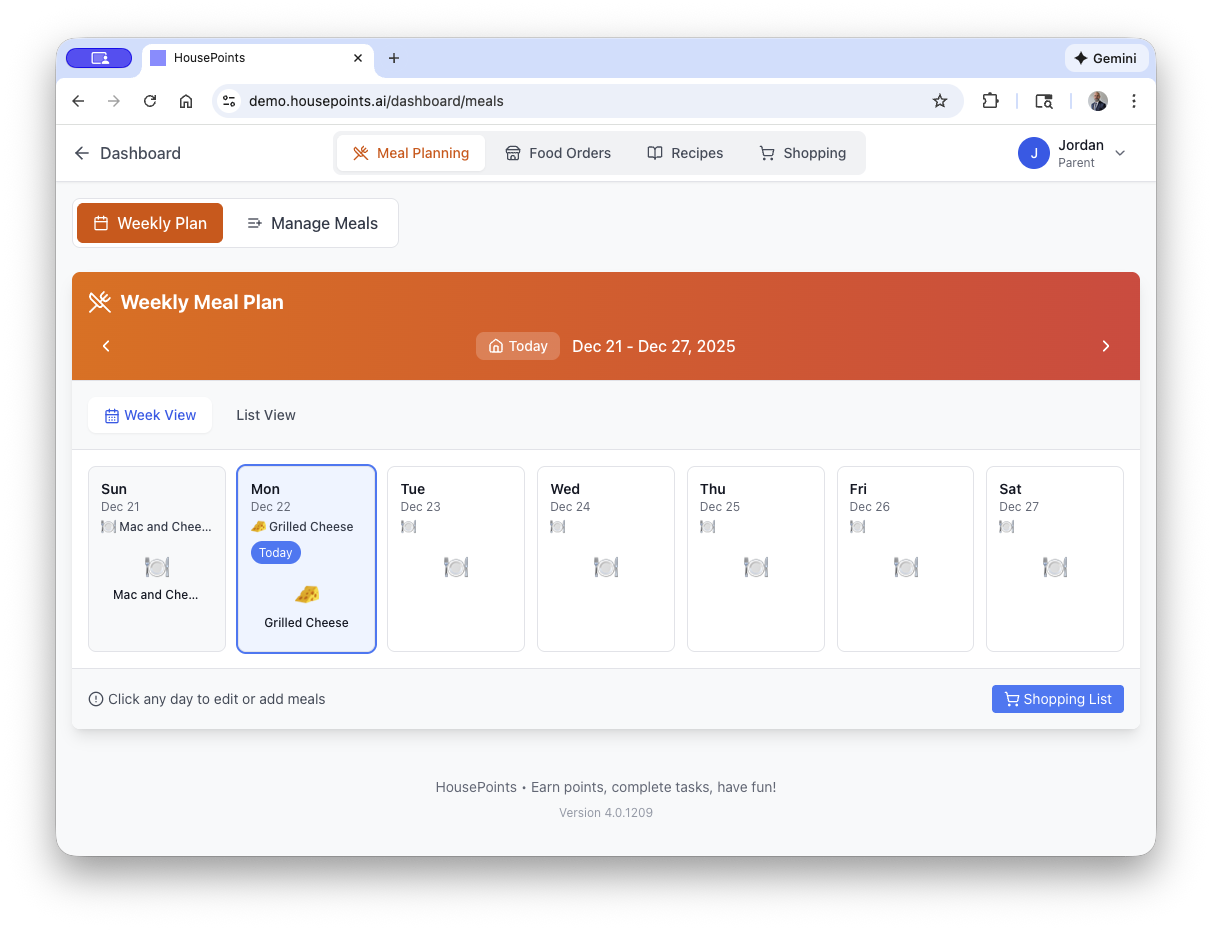Open the Sun Dec 21 day card
Screen dimensions: 1212x930
(157, 559)
